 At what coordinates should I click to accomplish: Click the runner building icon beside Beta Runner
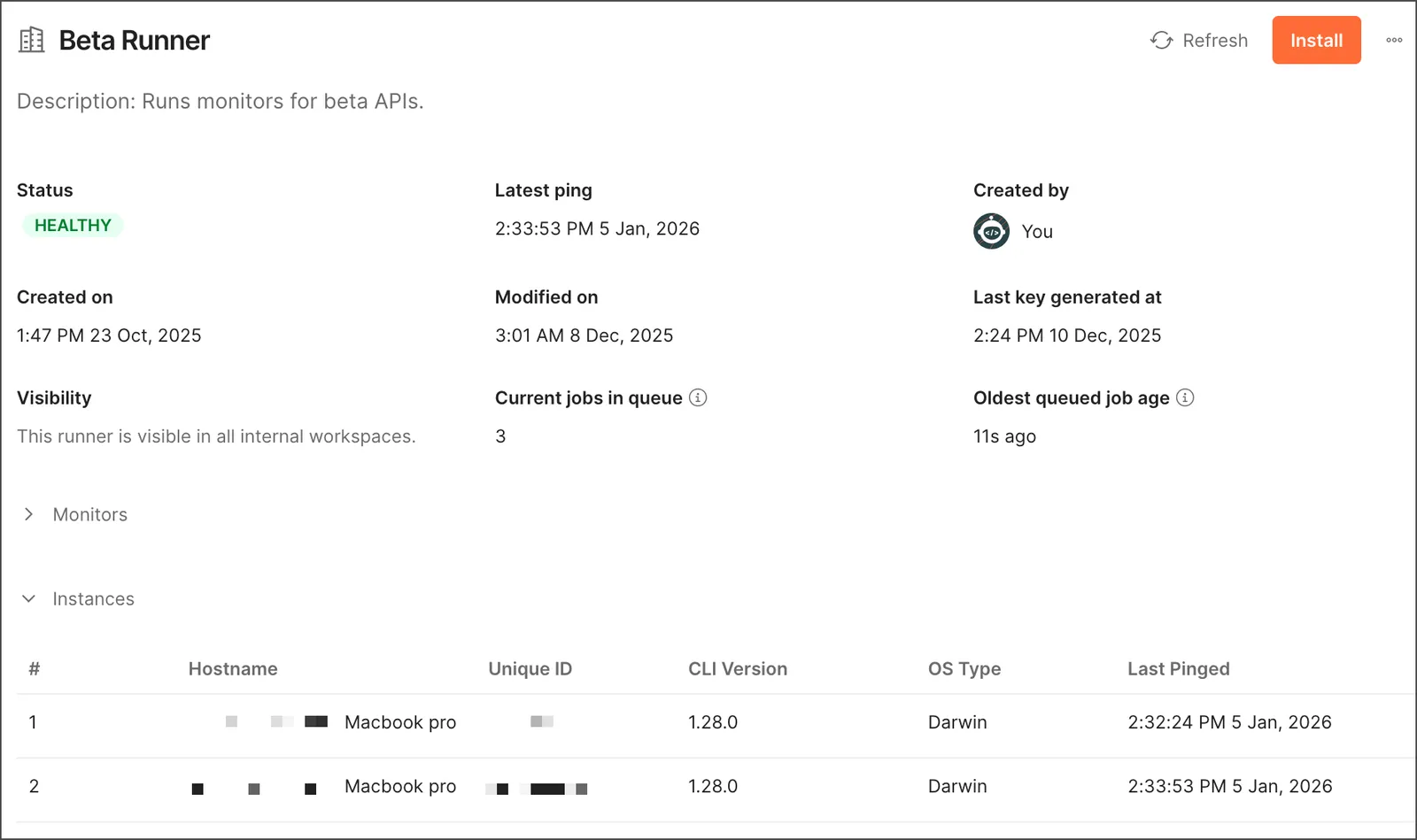point(32,40)
